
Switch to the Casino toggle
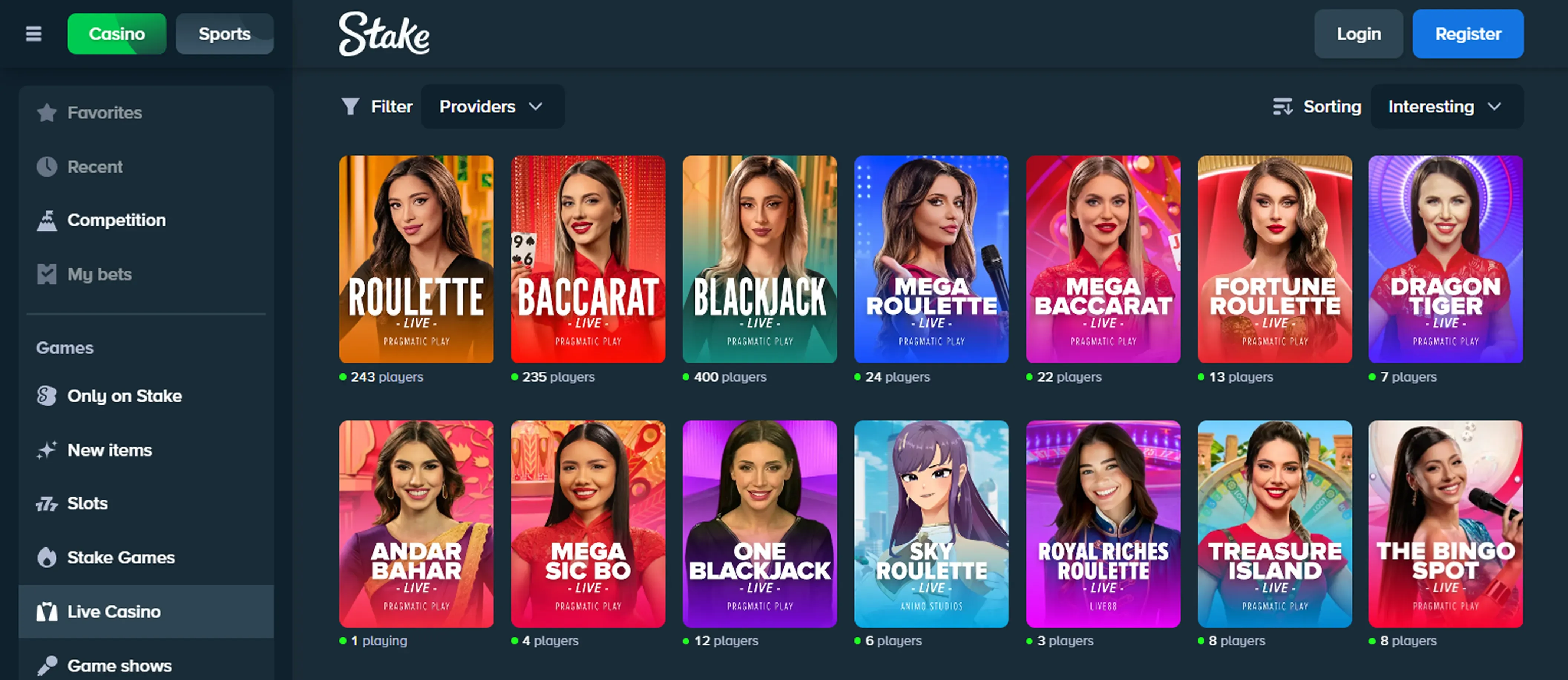pyautogui.click(x=116, y=34)
